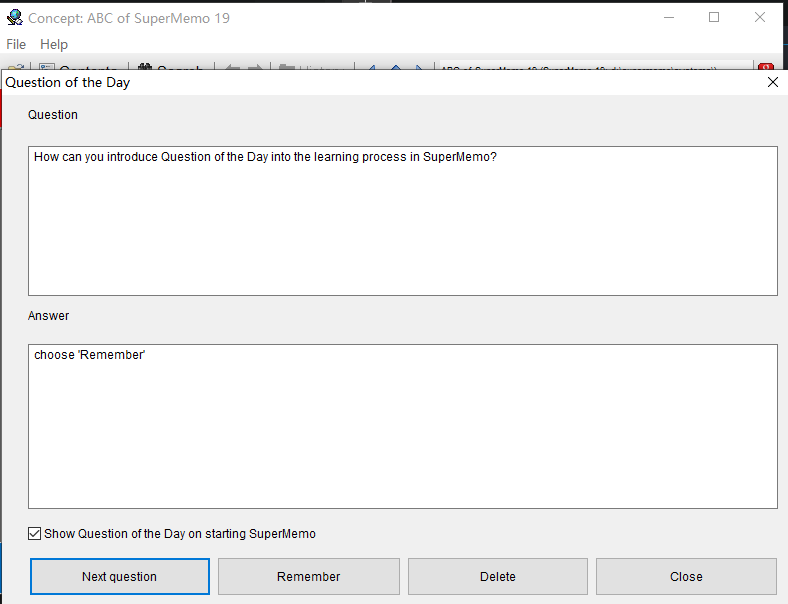Image resolution: width=788 pixels, height=604 pixels.
Task: Maximize the SuperMemo window
Action: 714,17
